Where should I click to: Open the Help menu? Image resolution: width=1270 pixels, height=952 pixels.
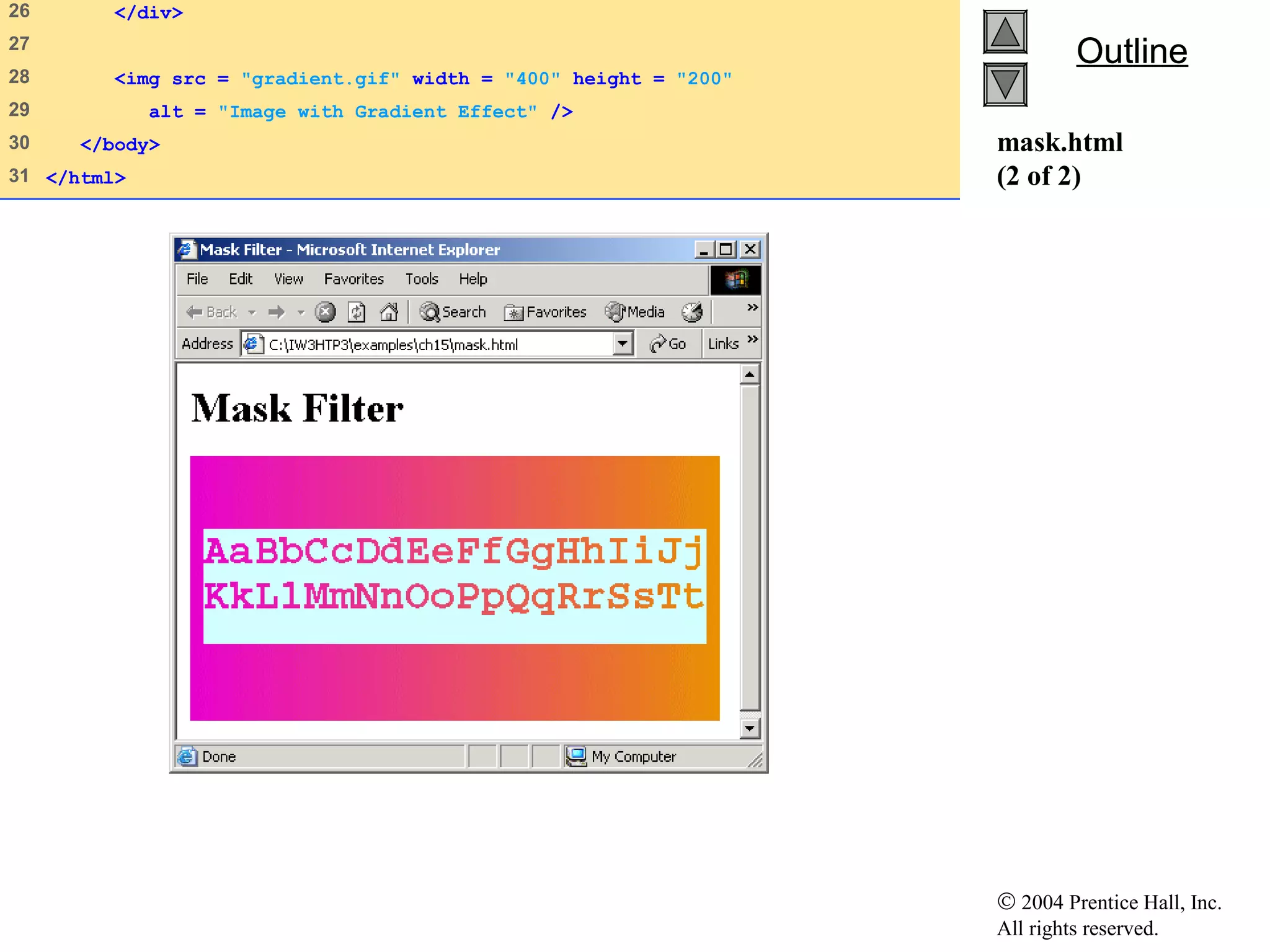click(x=473, y=279)
